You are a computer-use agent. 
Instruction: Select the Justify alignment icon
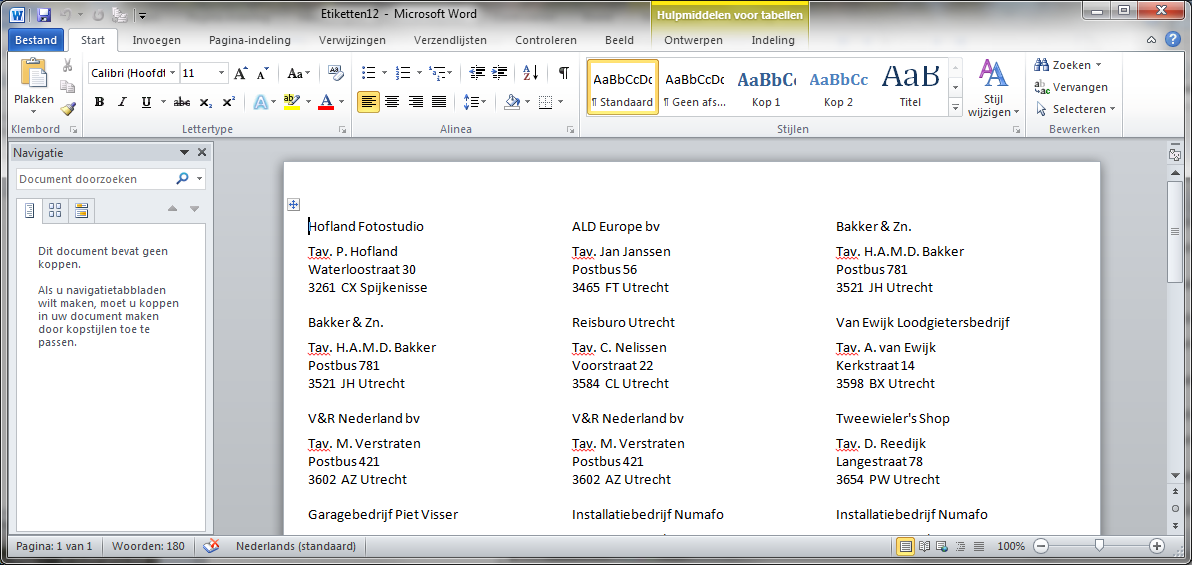439,102
